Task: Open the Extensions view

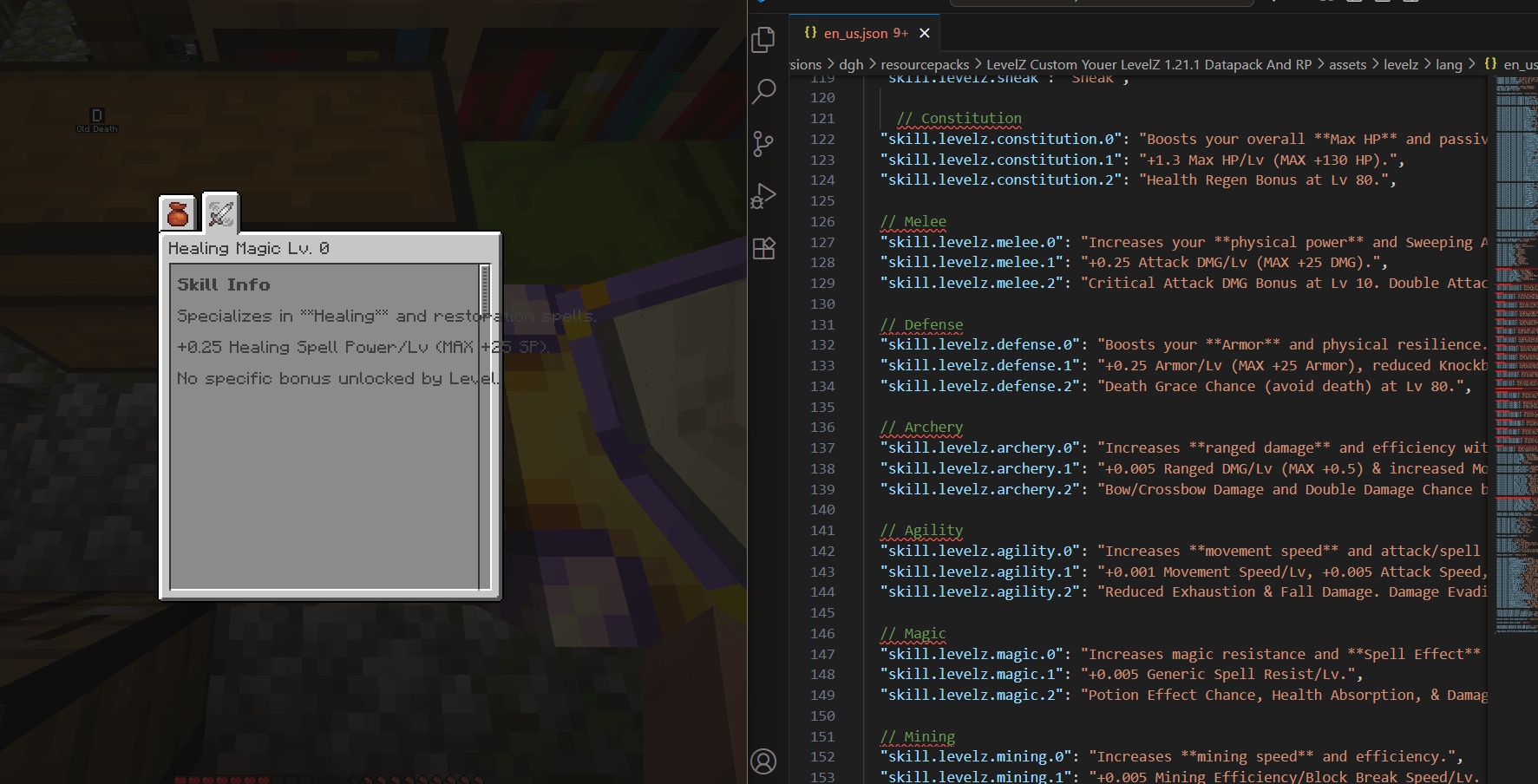Action: (763, 249)
